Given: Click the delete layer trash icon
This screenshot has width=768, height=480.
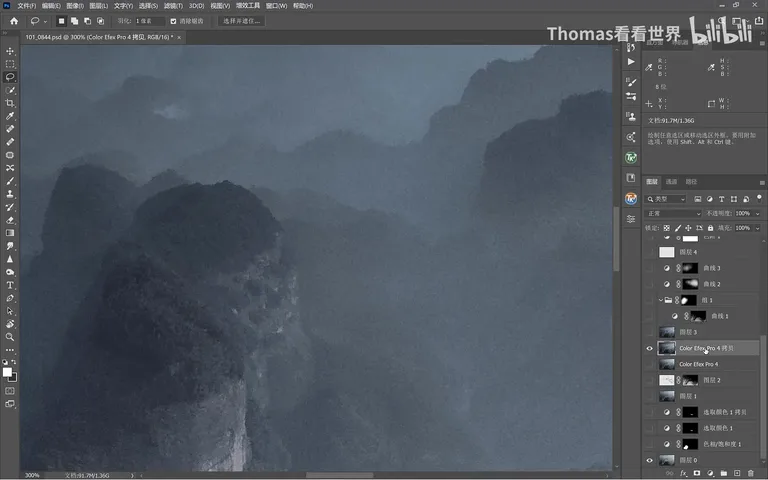Looking at the screenshot, I should click(750, 473).
